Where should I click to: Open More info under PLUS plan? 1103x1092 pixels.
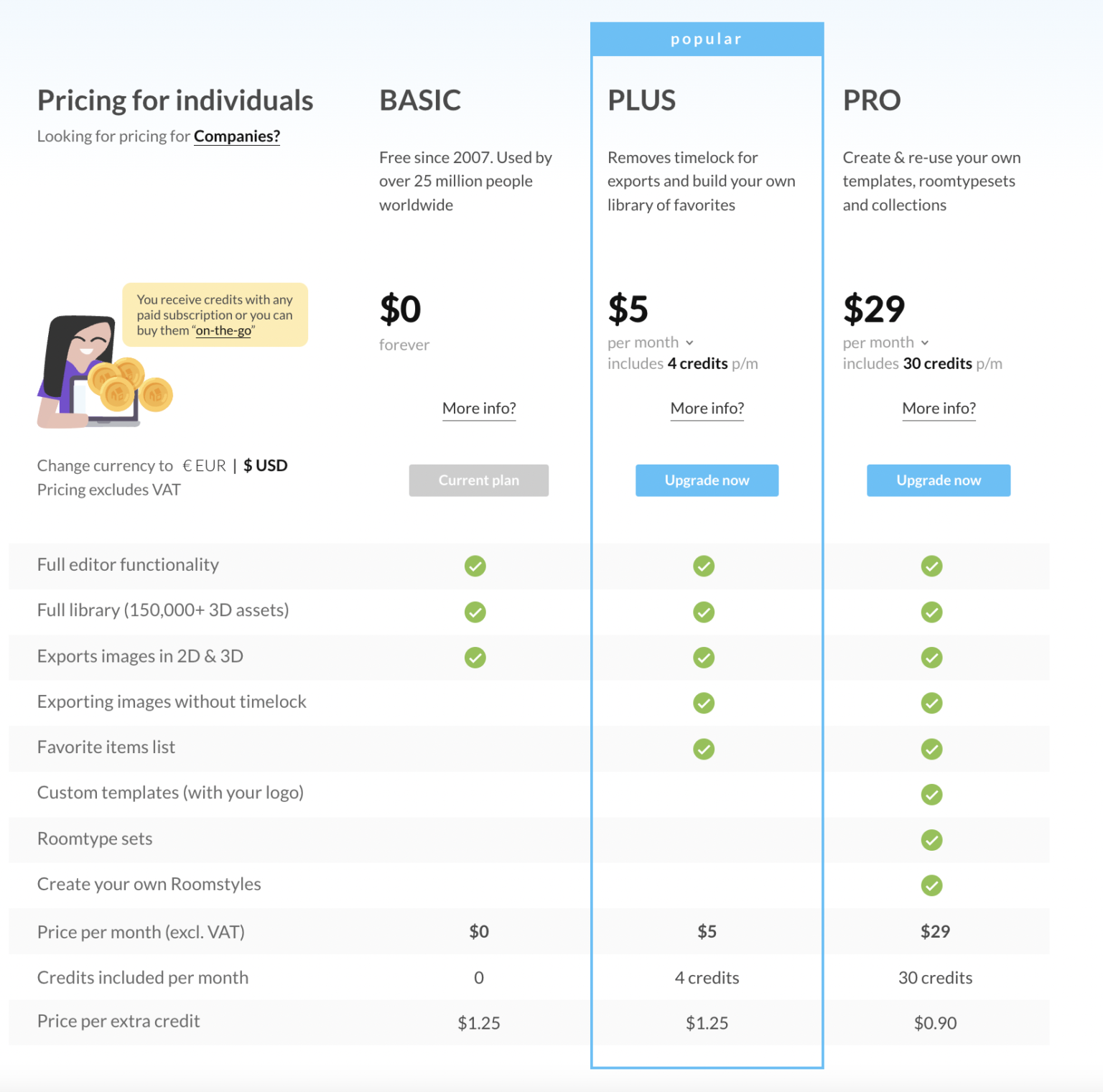coord(707,409)
